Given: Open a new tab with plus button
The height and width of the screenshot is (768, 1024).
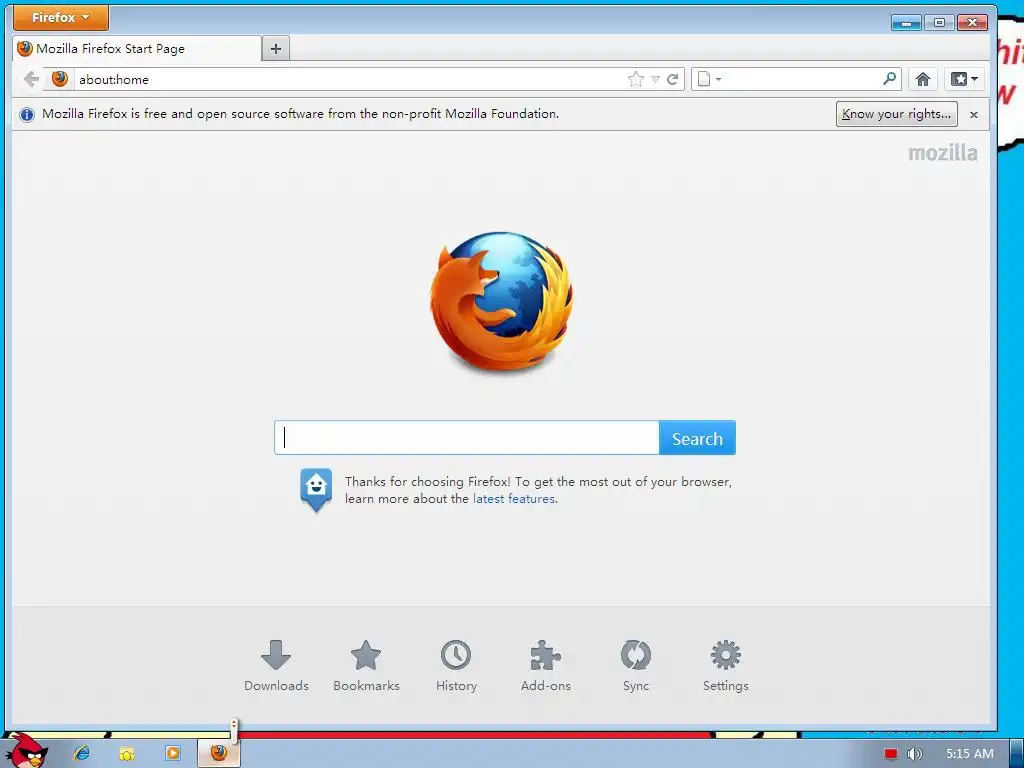Looking at the screenshot, I should tap(276, 48).
